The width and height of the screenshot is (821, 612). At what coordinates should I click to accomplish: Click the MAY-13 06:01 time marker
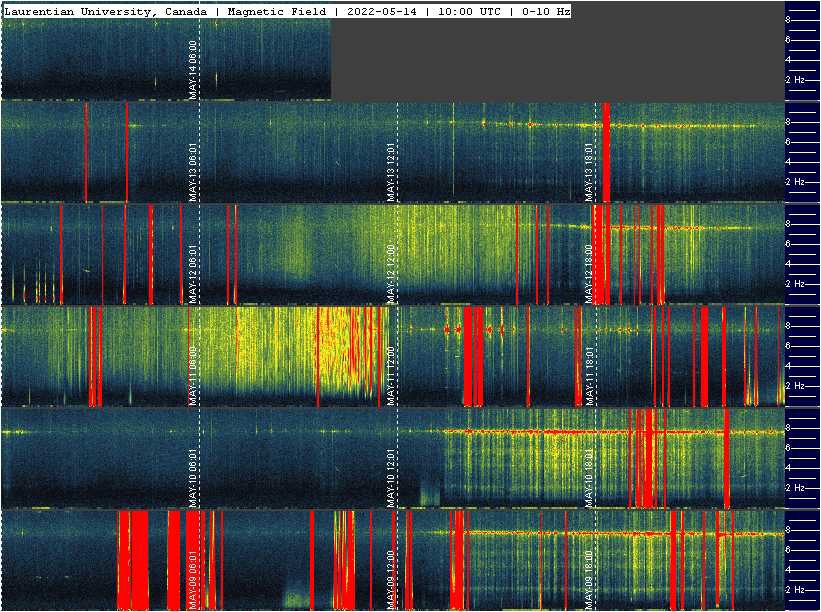pyautogui.click(x=192, y=172)
